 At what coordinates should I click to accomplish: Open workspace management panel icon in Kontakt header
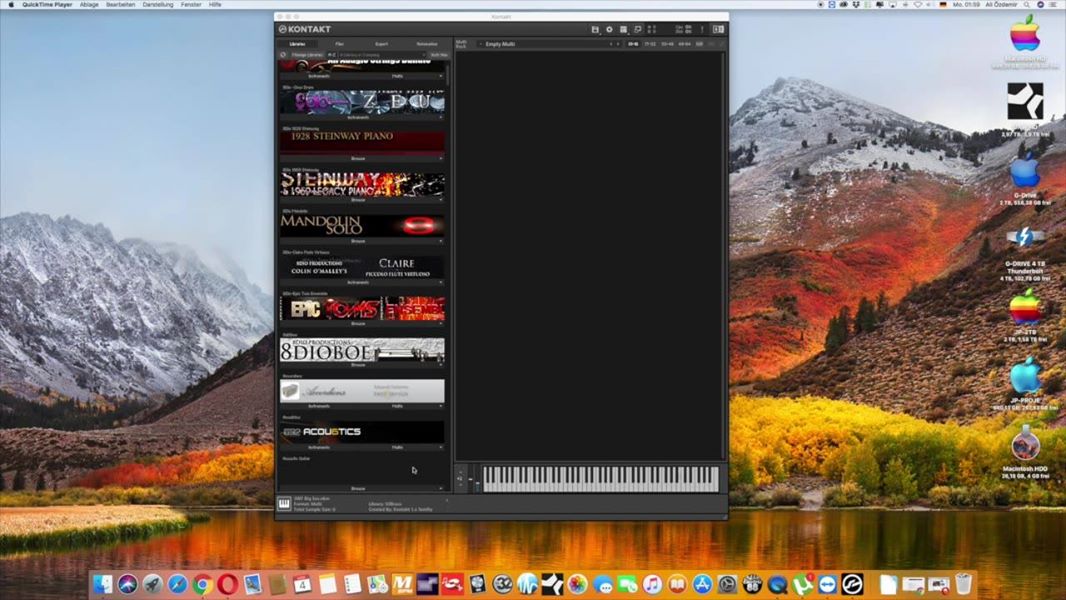tap(623, 29)
